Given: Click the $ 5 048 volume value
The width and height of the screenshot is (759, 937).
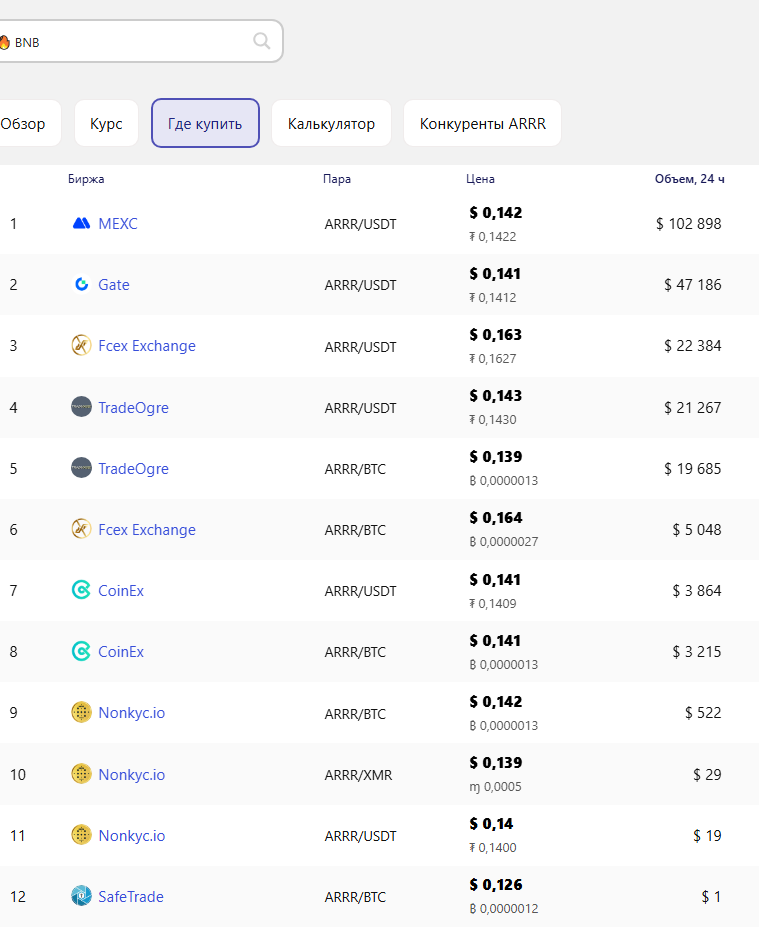Looking at the screenshot, I should (697, 529).
